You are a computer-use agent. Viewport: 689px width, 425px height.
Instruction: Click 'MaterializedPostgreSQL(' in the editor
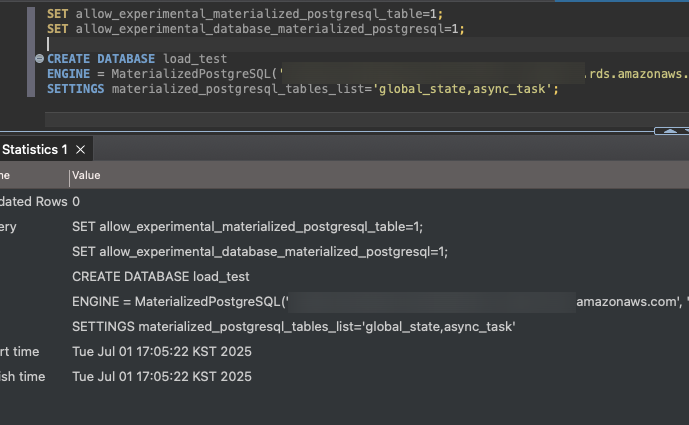(194, 74)
